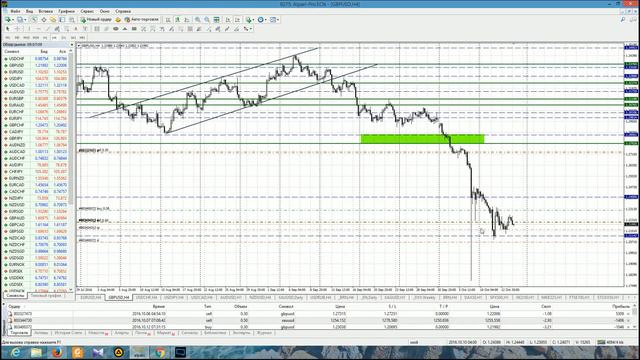The height and width of the screenshot is (360, 640).
Task: Show the Market Watch window icon
Action: pyautogui.click(x=34, y=20)
